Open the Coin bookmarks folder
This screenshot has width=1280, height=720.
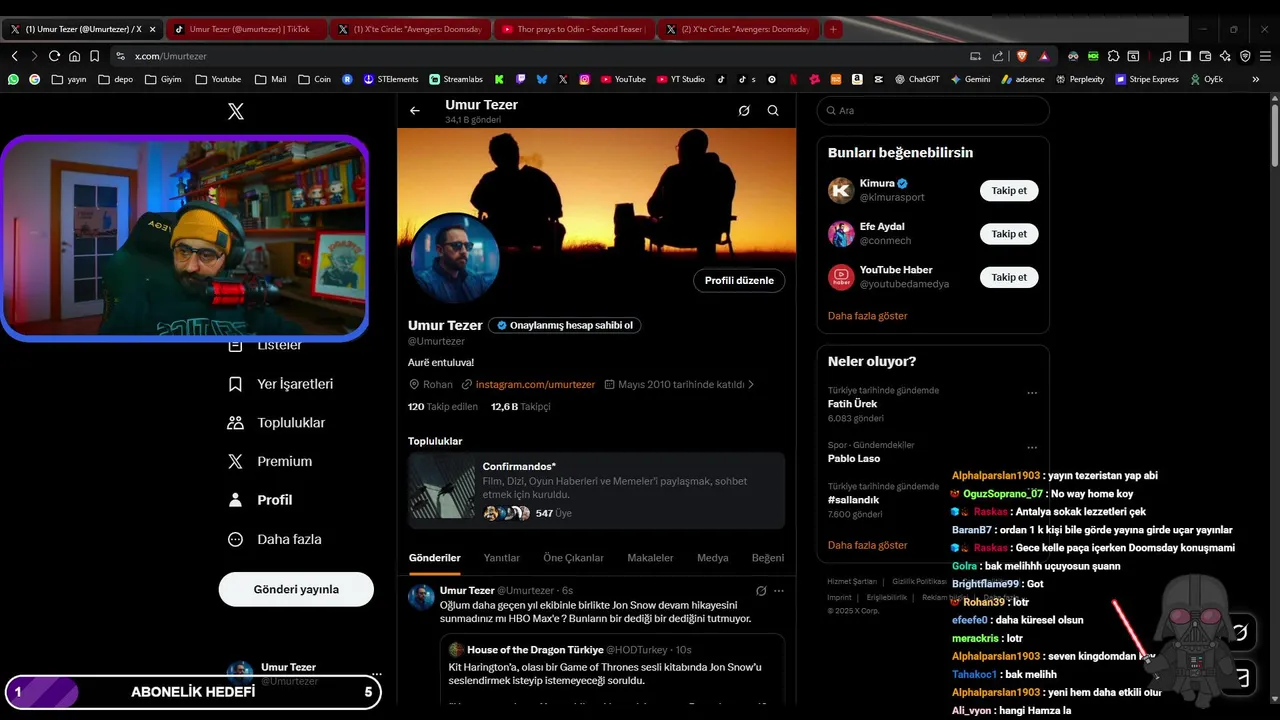pyautogui.click(x=314, y=79)
